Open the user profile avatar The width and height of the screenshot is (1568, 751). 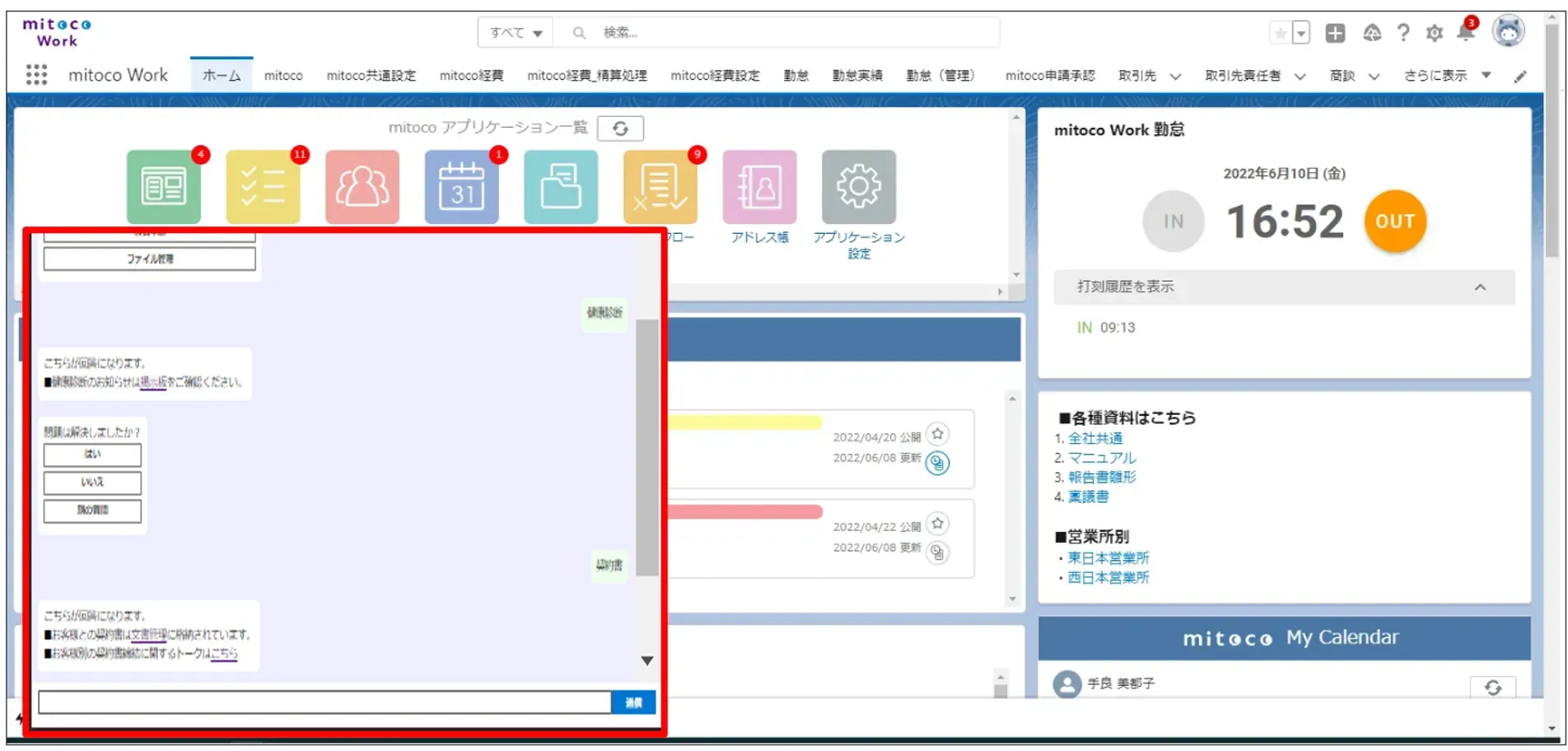coord(1509,31)
